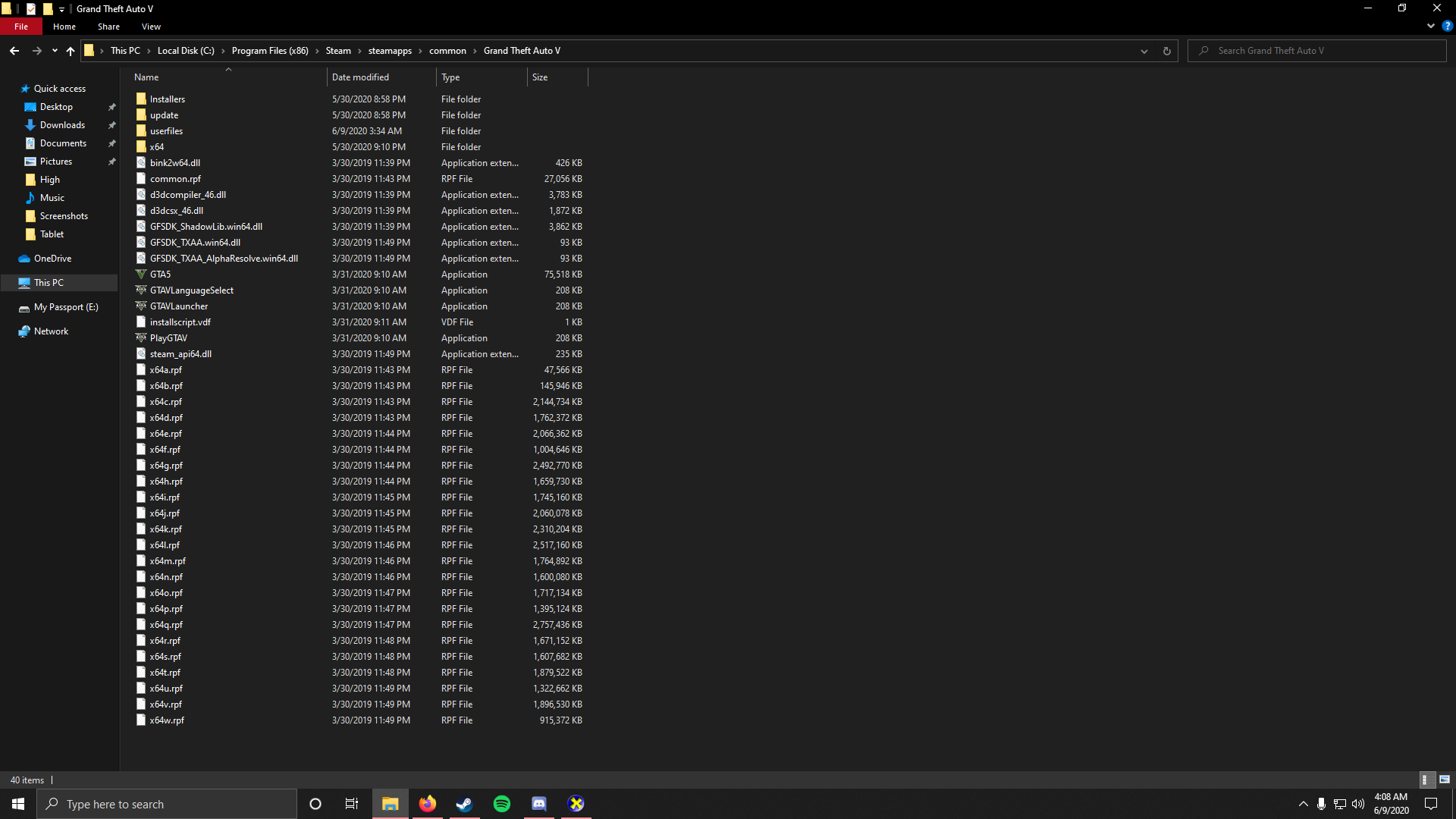Refresh the Grand Theft Auto V folder
Viewport: 1456px width, 819px height.
[1166, 51]
